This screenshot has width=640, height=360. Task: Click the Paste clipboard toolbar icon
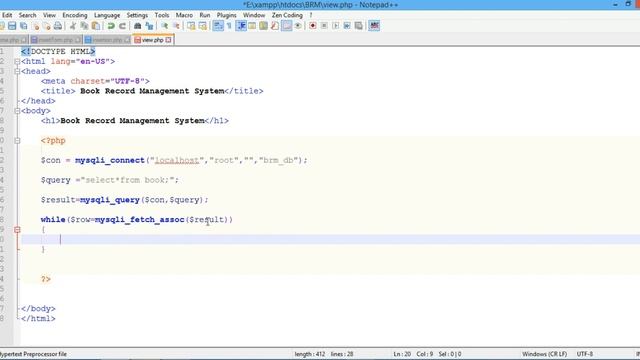click(96, 26)
